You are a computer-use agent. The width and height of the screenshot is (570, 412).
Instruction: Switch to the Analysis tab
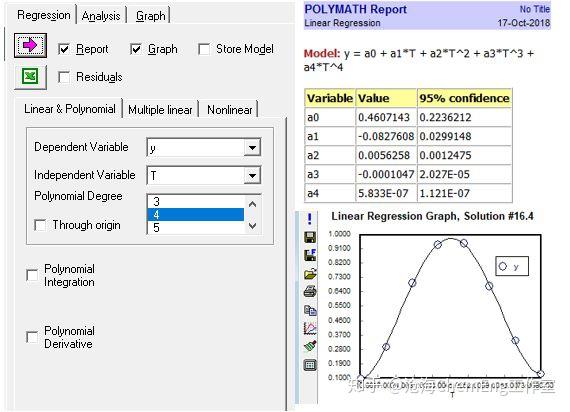[x=101, y=16]
